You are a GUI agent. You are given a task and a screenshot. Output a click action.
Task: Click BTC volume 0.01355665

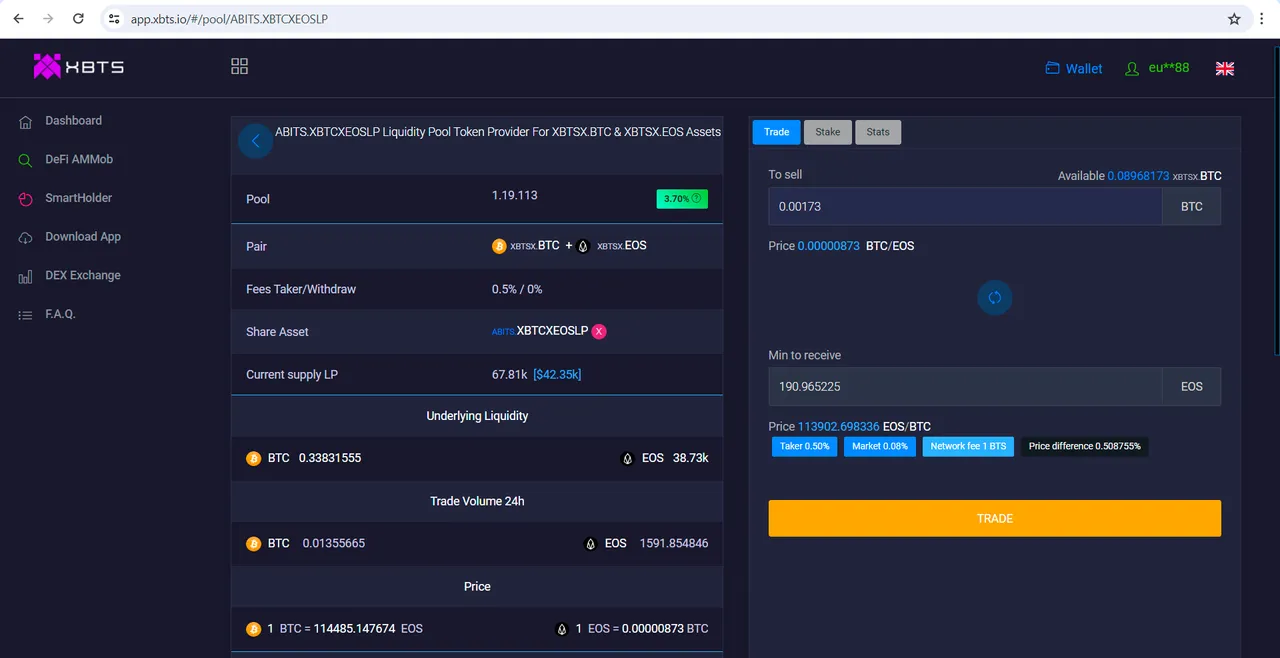point(334,544)
